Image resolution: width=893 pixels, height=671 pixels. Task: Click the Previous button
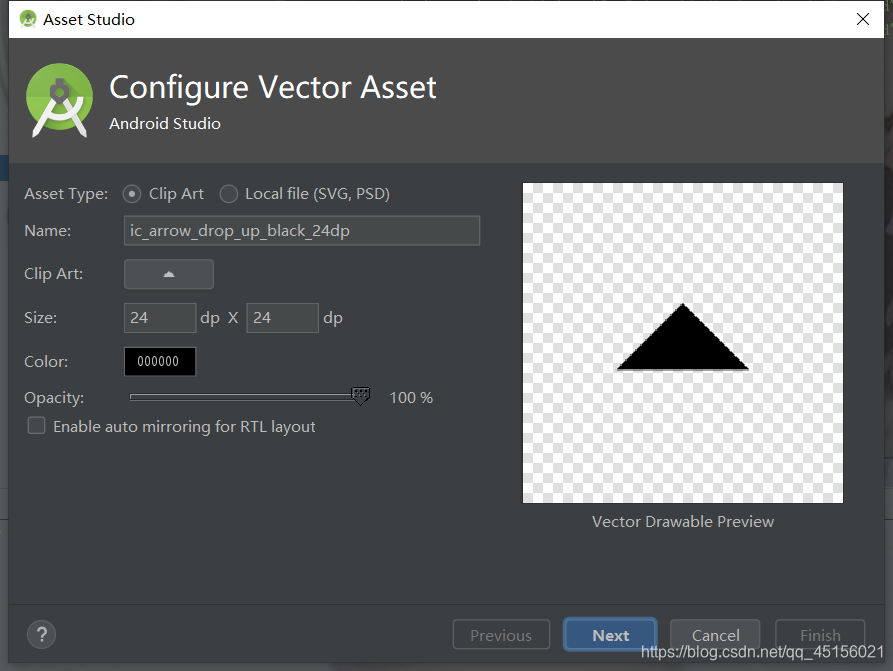tap(501, 635)
